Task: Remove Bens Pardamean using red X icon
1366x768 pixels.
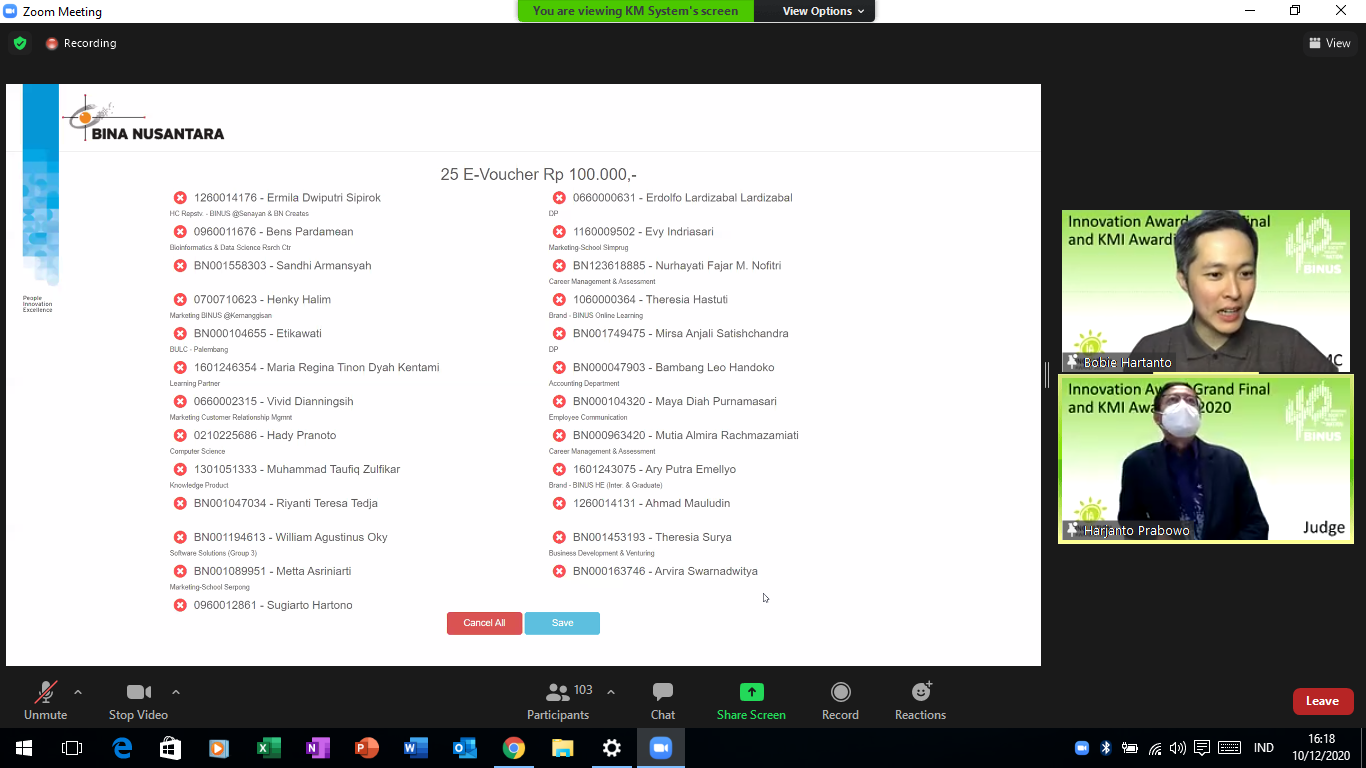Action: [x=180, y=232]
